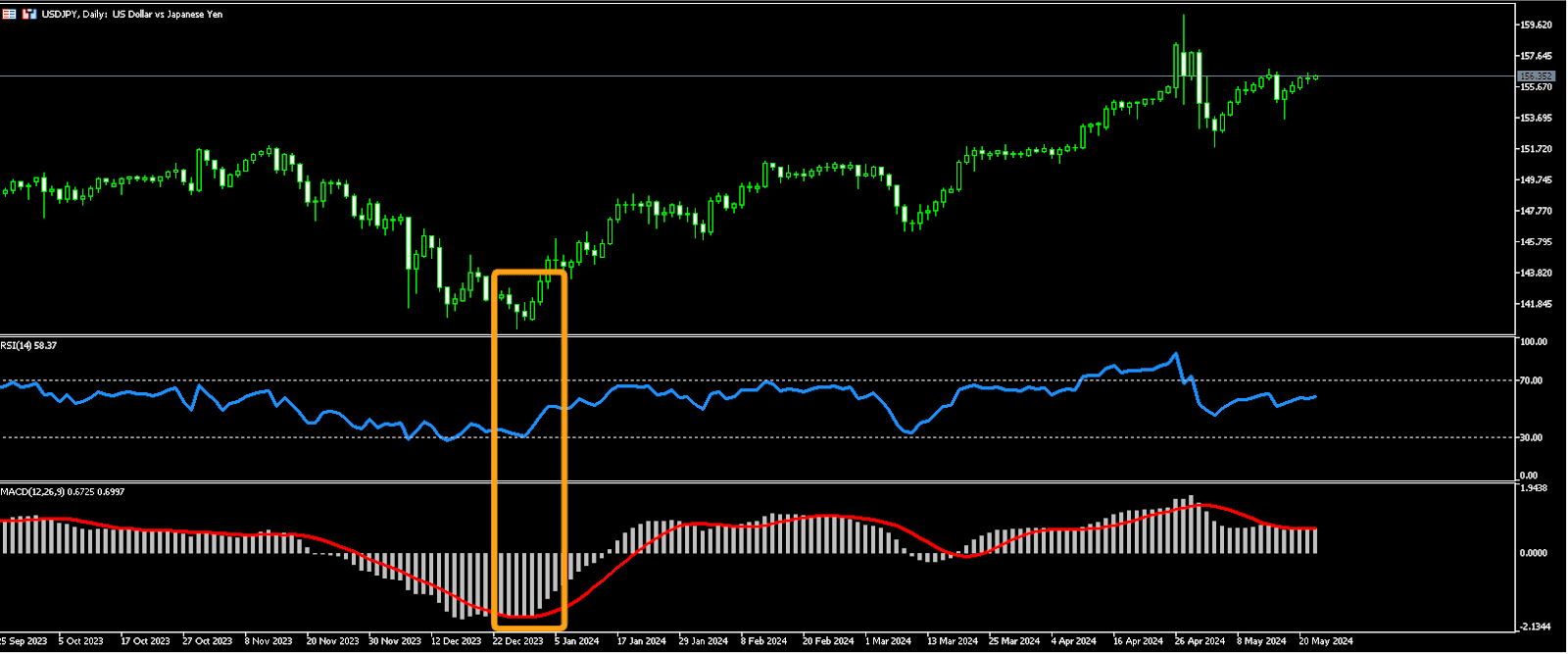Click the 155.670 price scale value

(x=1536, y=87)
